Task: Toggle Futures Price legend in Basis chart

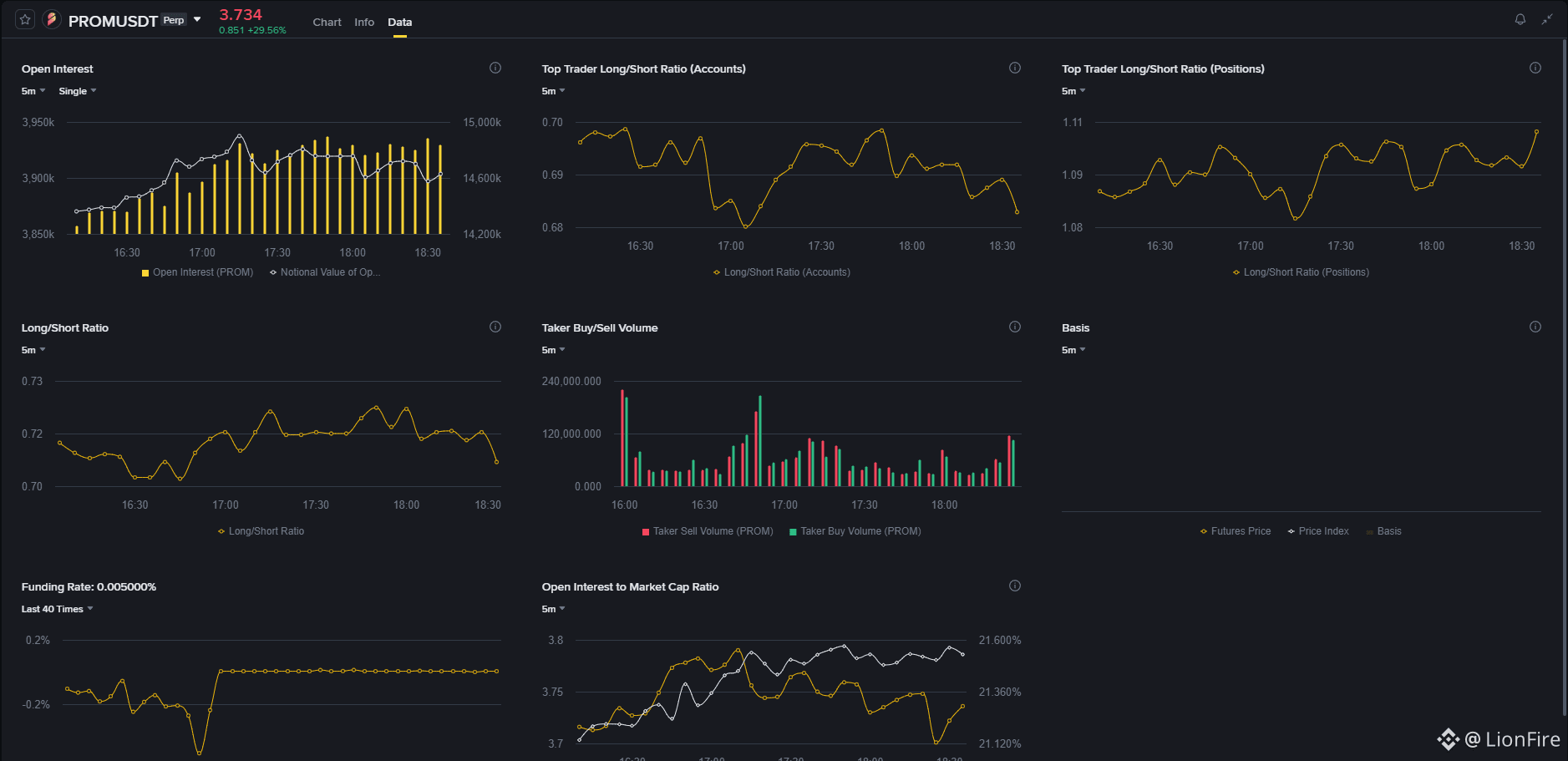Action: [x=1236, y=531]
